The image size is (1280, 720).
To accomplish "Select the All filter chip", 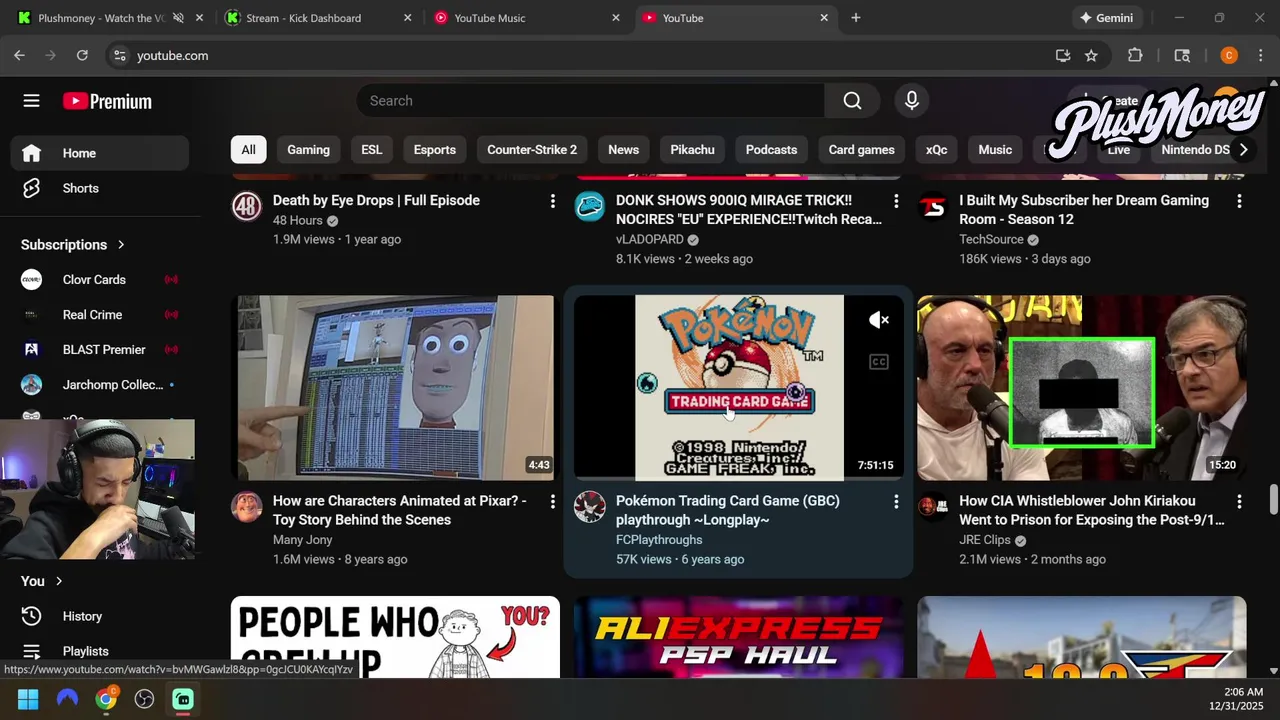I will (x=248, y=150).
